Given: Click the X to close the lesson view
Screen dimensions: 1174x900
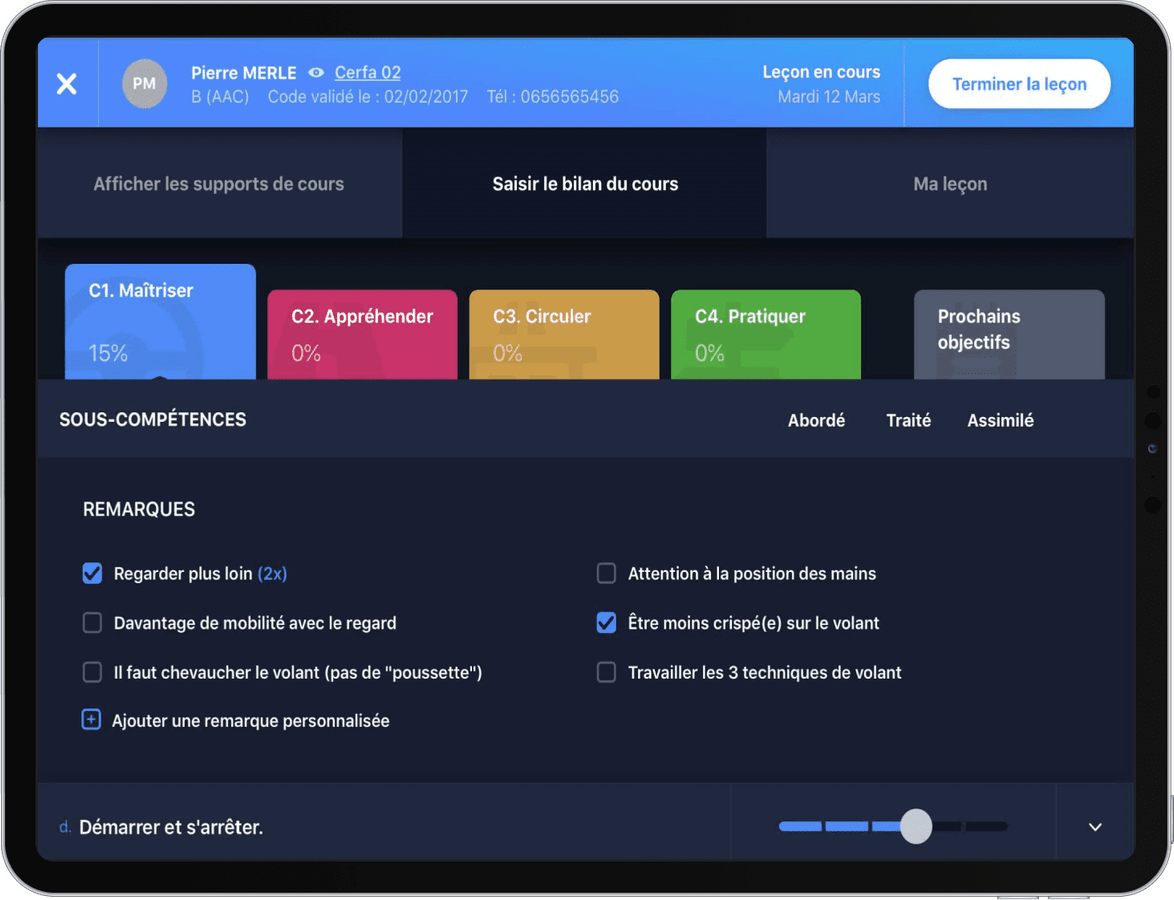Looking at the screenshot, I should [66, 84].
